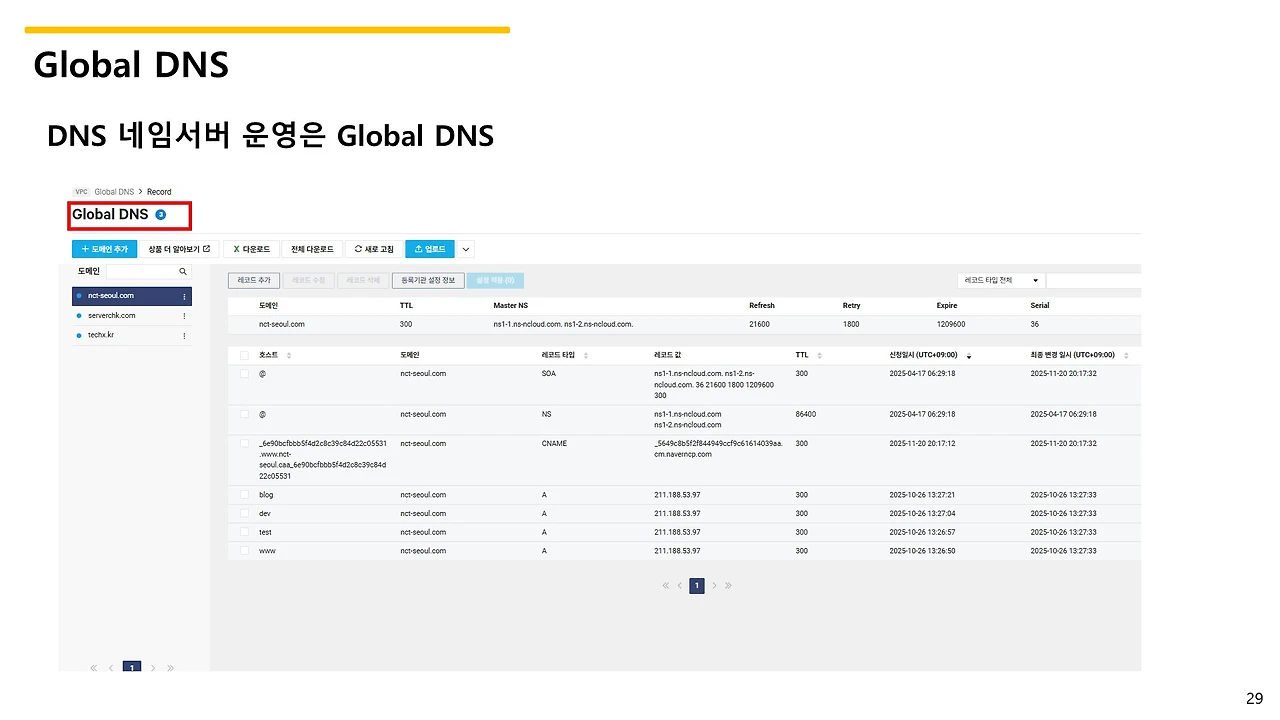Check the www record checkbox
This screenshot has height=720, width=1280.
[x=244, y=551]
